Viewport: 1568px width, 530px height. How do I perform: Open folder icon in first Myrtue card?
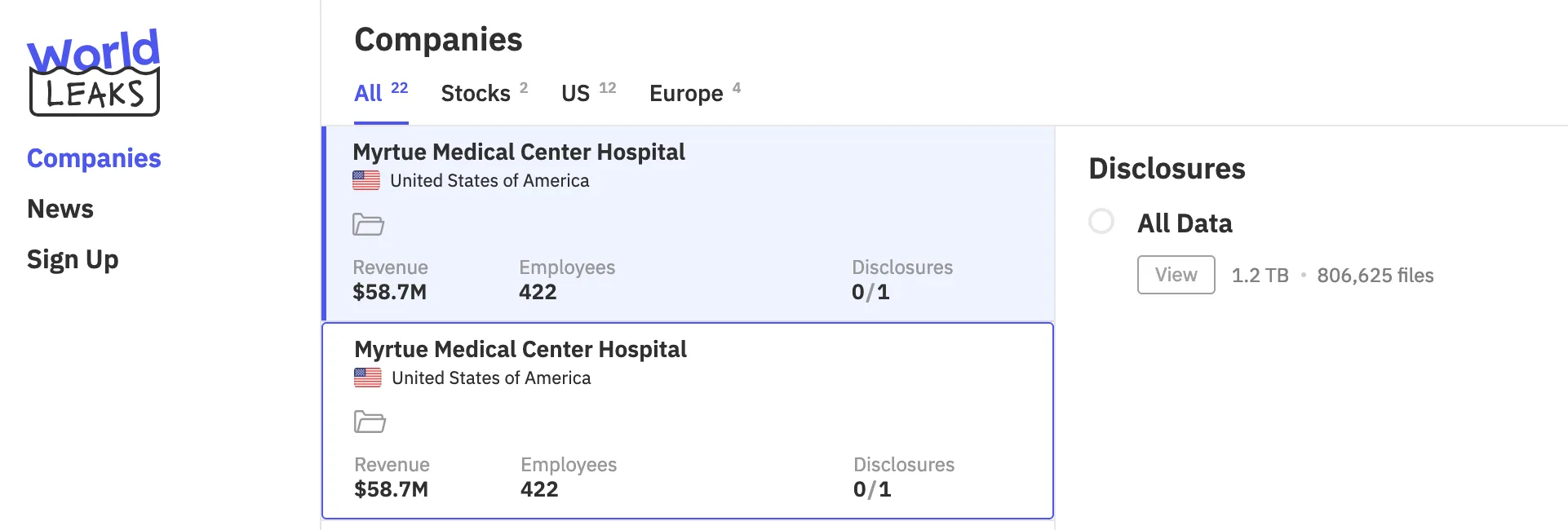click(x=368, y=224)
